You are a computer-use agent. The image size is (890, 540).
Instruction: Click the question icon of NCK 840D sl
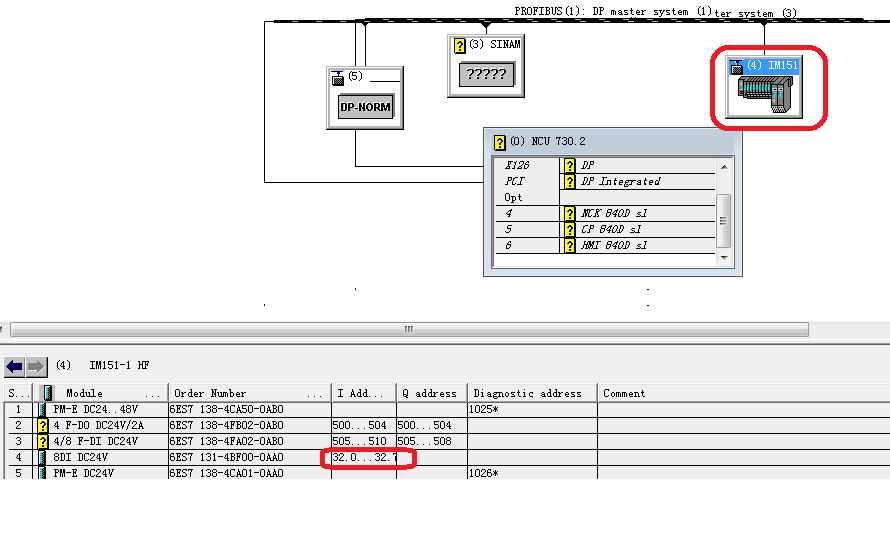click(x=569, y=214)
